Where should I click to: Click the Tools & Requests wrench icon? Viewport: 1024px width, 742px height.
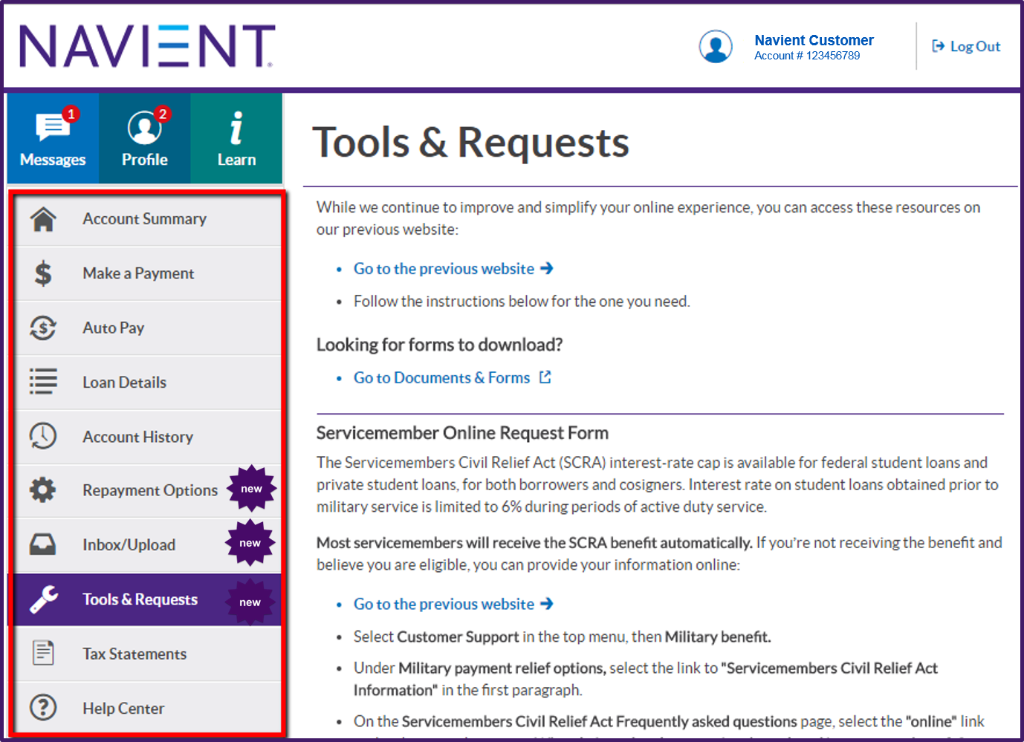[x=43, y=599]
